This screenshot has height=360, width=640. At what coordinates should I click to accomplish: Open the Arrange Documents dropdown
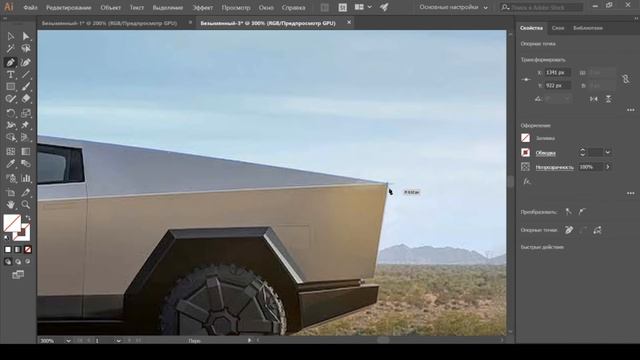pos(363,7)
